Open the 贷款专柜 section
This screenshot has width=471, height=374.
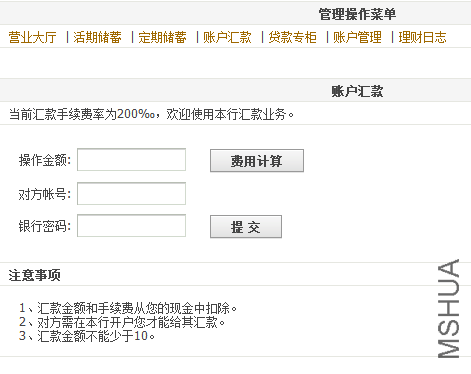point(292,37)
